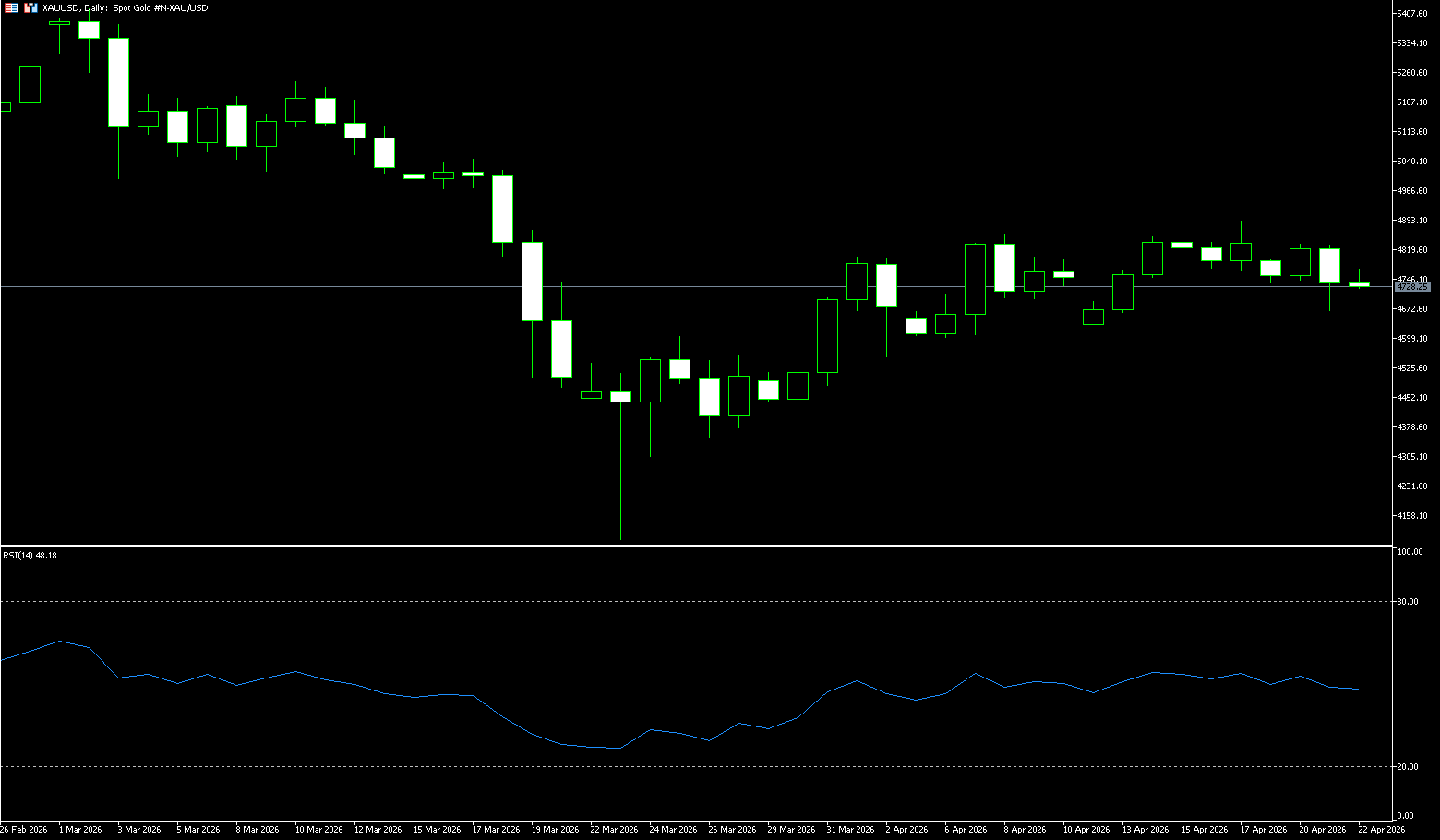The width and height of the screenshot is (1440, 840).
Task: Click the 100.00 label on RSI scale
Action: [x=1410, y=552]
